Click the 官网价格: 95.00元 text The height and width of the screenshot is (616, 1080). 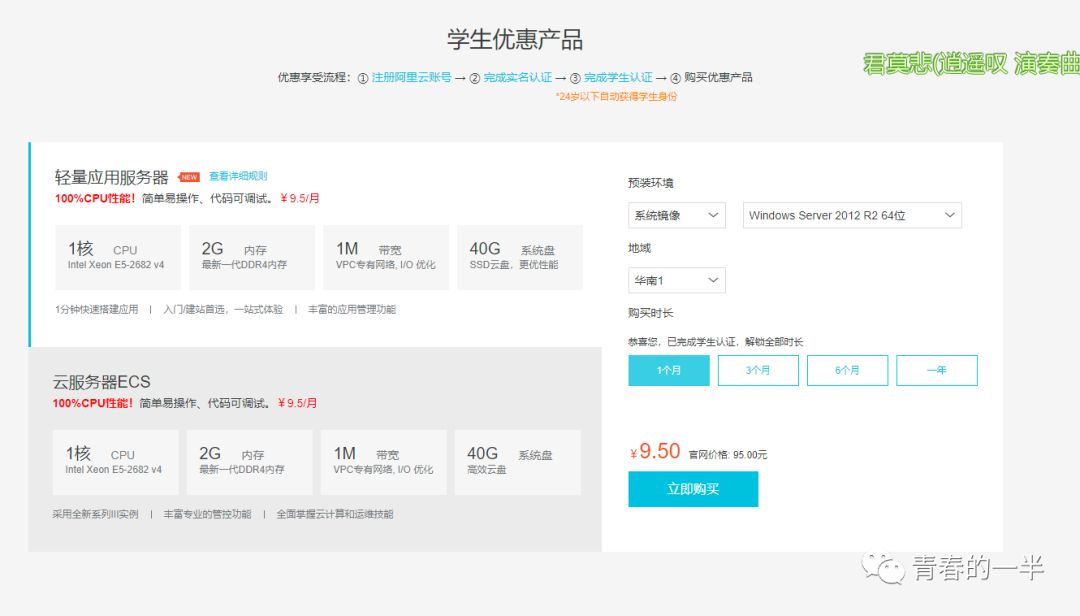(727, 455)
